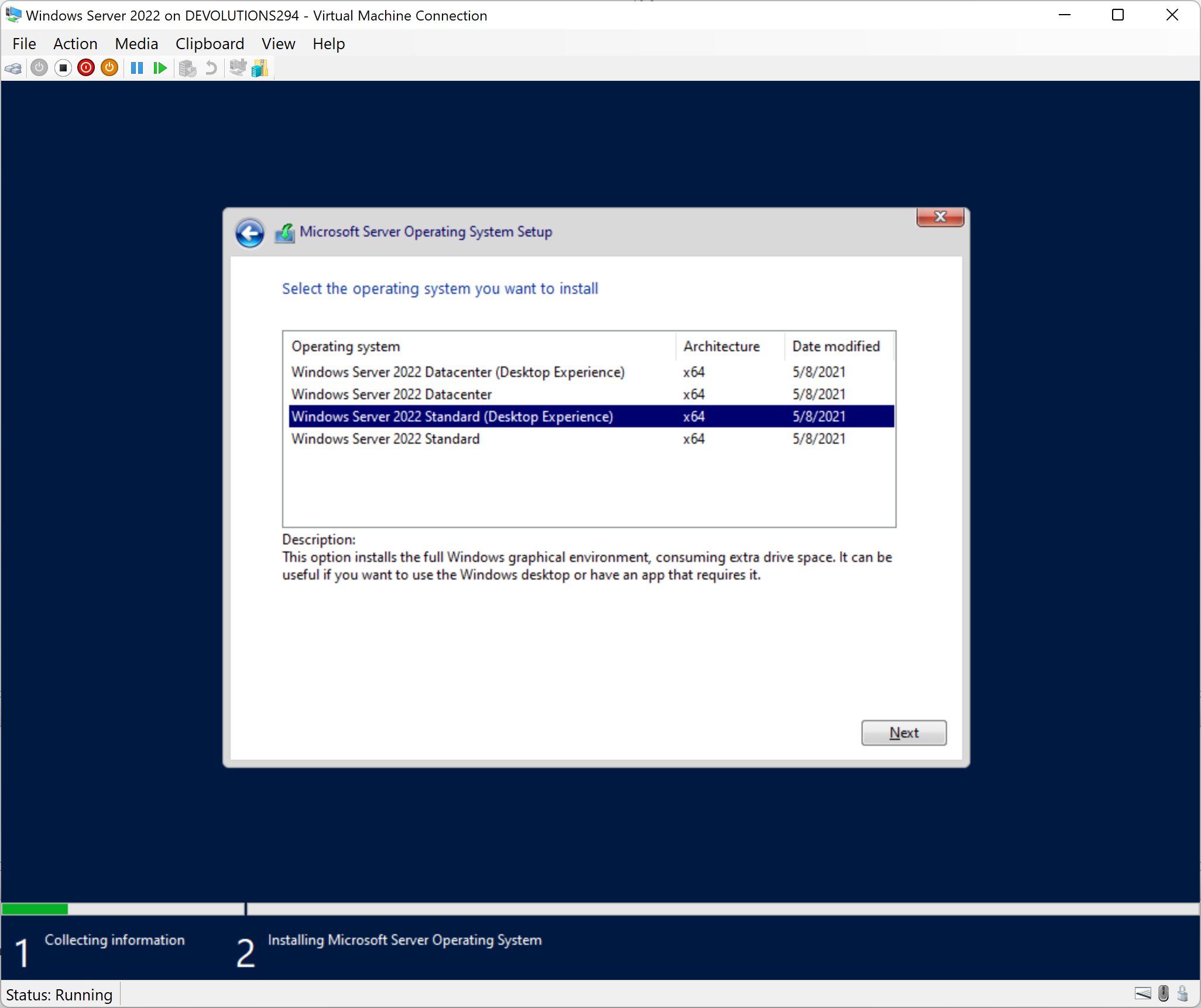Click the green setup progress bar
The image size is (1201, 1008).
tap(35, 908)
